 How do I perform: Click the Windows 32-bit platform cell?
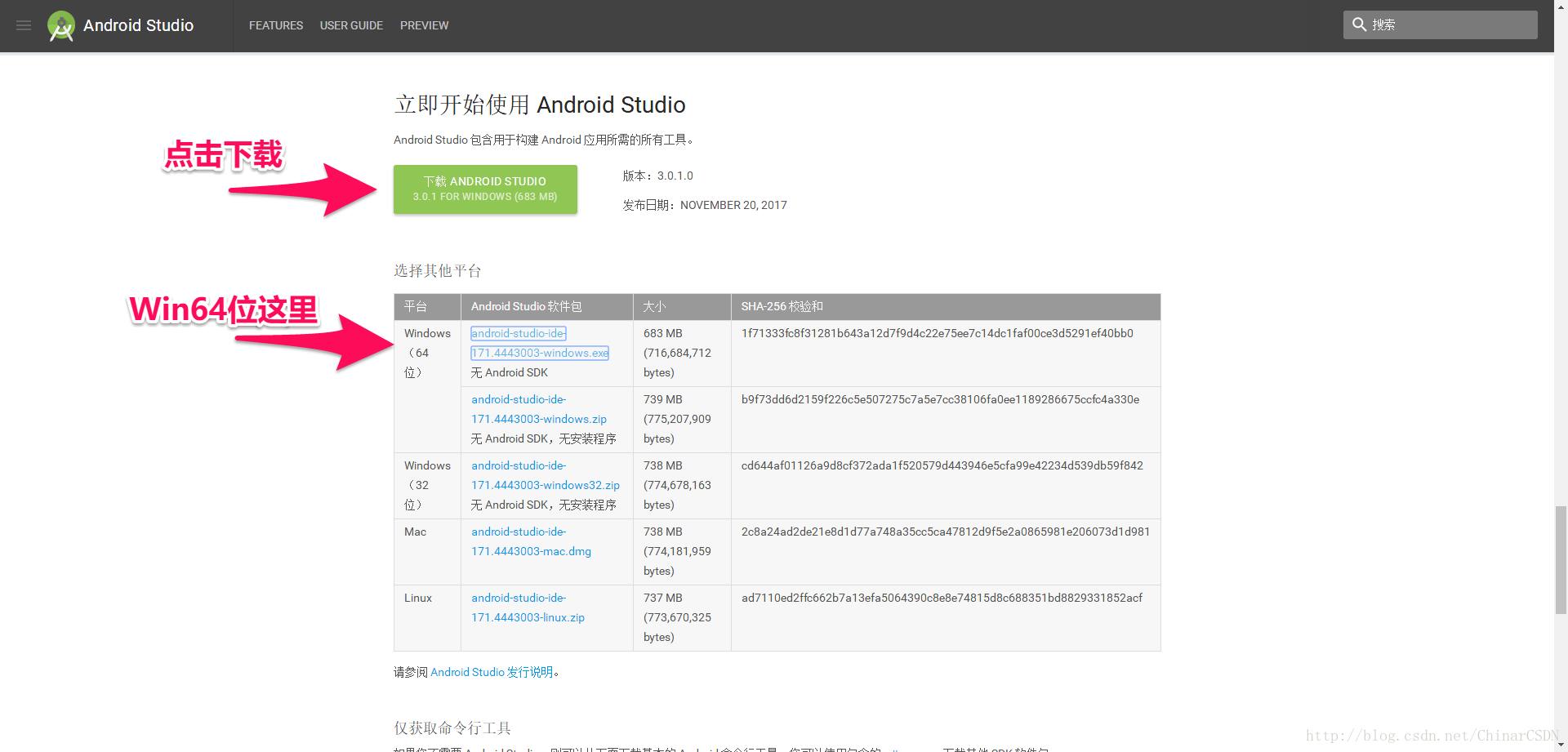[x=427, y=485]
